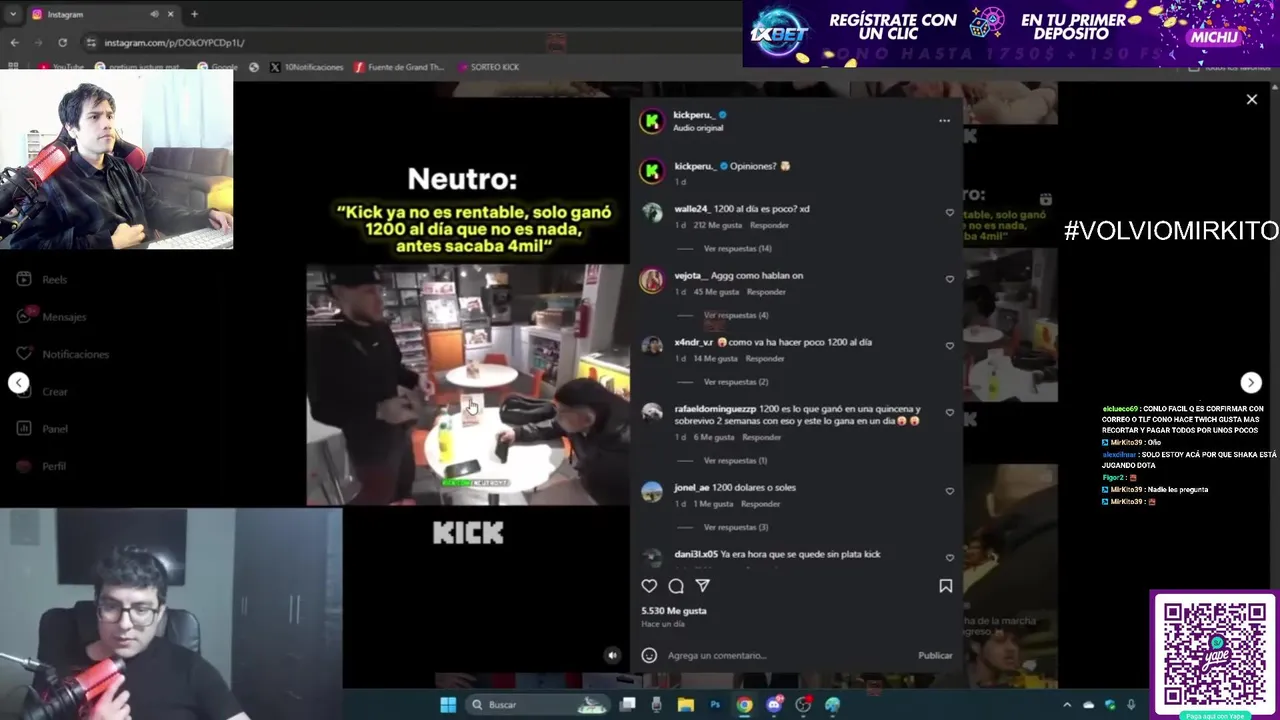Expand 'Ver respuestas (2)' under x4ndr_v.r
Image resolution: width=1280 pixels, height=720 pixels.
click(x=736, y=382)
